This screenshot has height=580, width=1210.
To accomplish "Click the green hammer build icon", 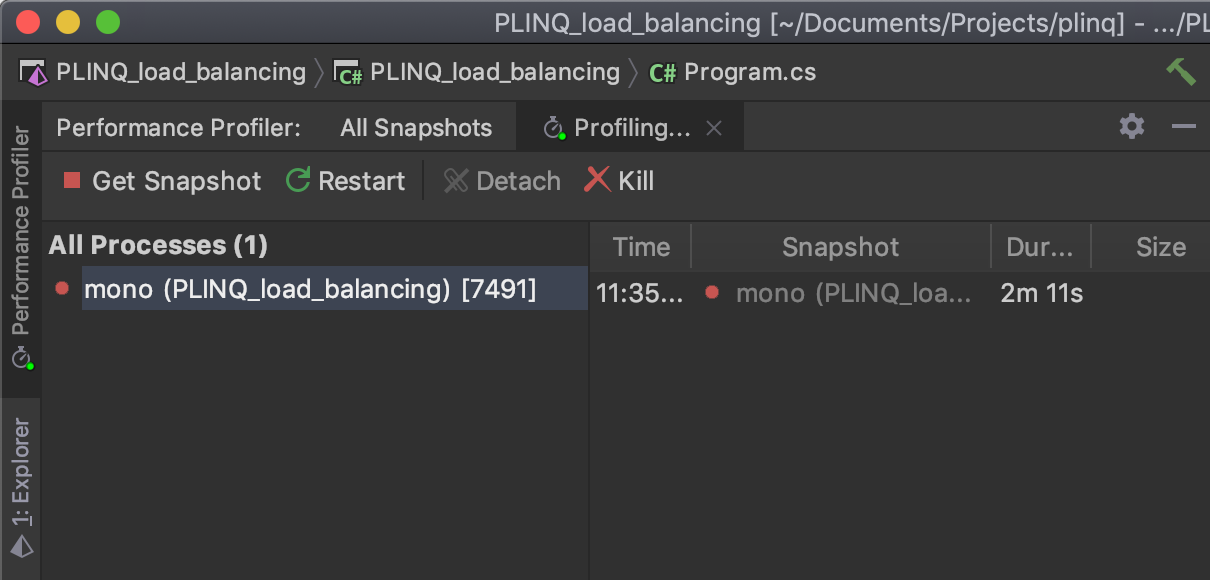I will [x=1181, y=72].
